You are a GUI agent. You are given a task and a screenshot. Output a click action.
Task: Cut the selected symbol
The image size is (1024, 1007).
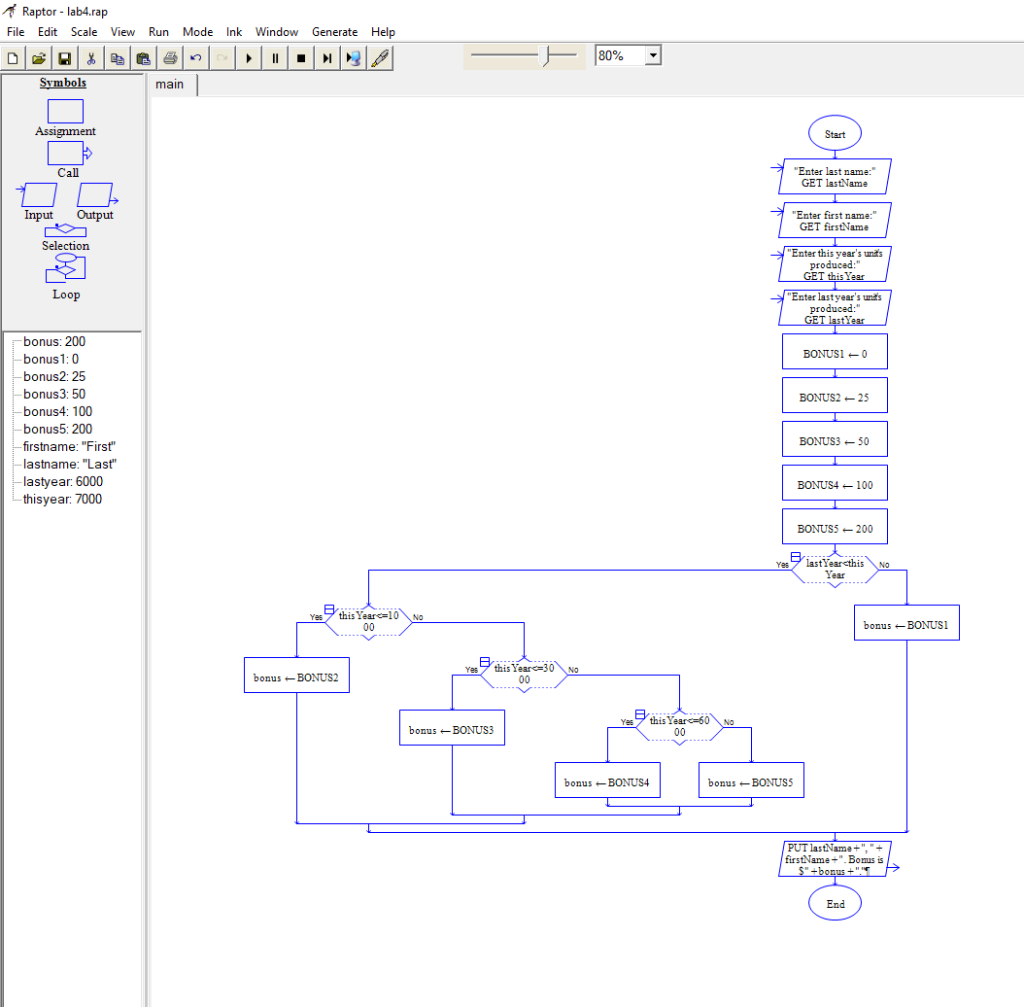(x=91, y=57)
